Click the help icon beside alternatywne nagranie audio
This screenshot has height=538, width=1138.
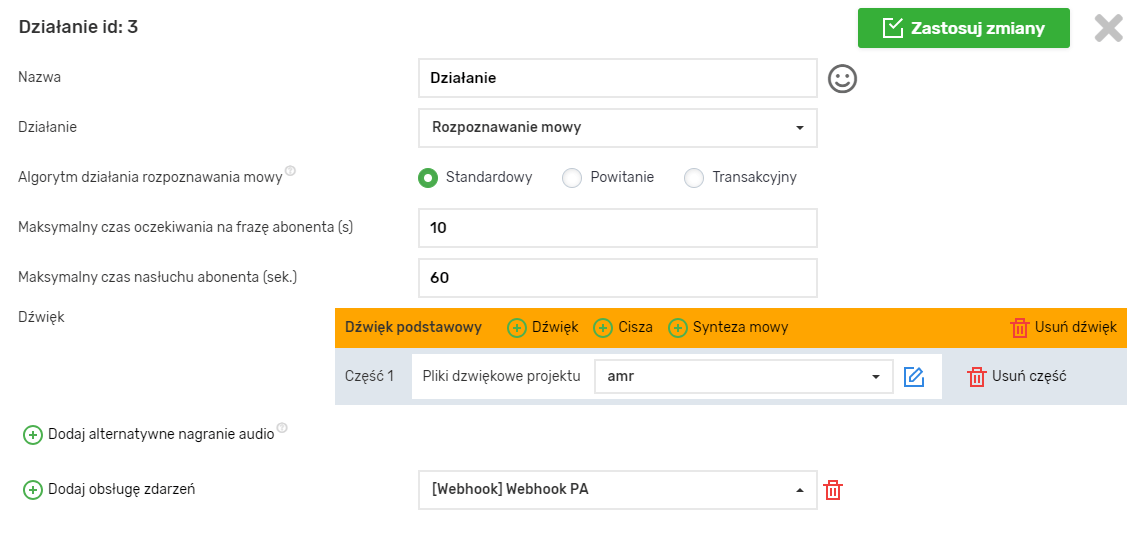282,429
